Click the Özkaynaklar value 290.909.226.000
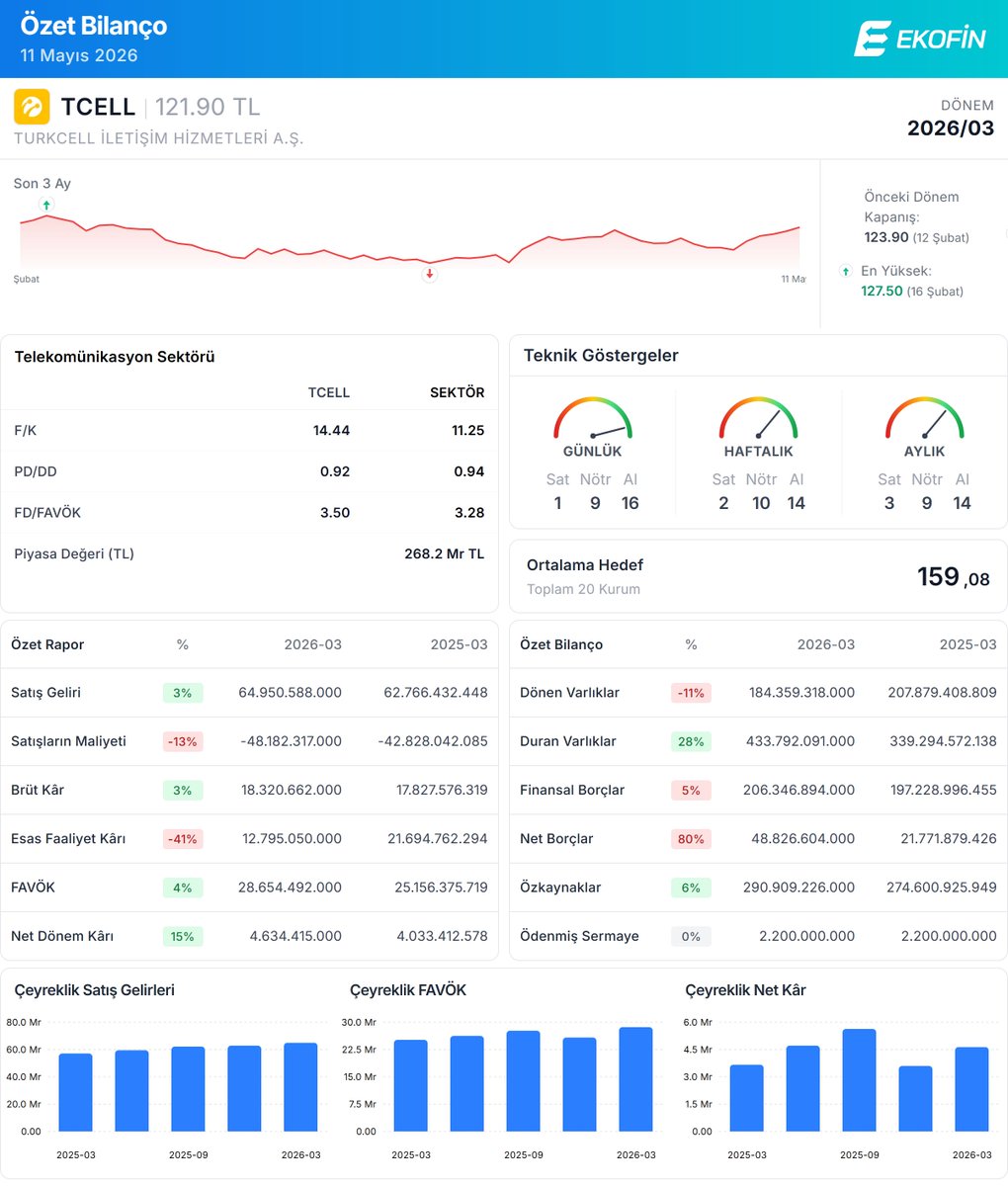 [x=799, y=888]
